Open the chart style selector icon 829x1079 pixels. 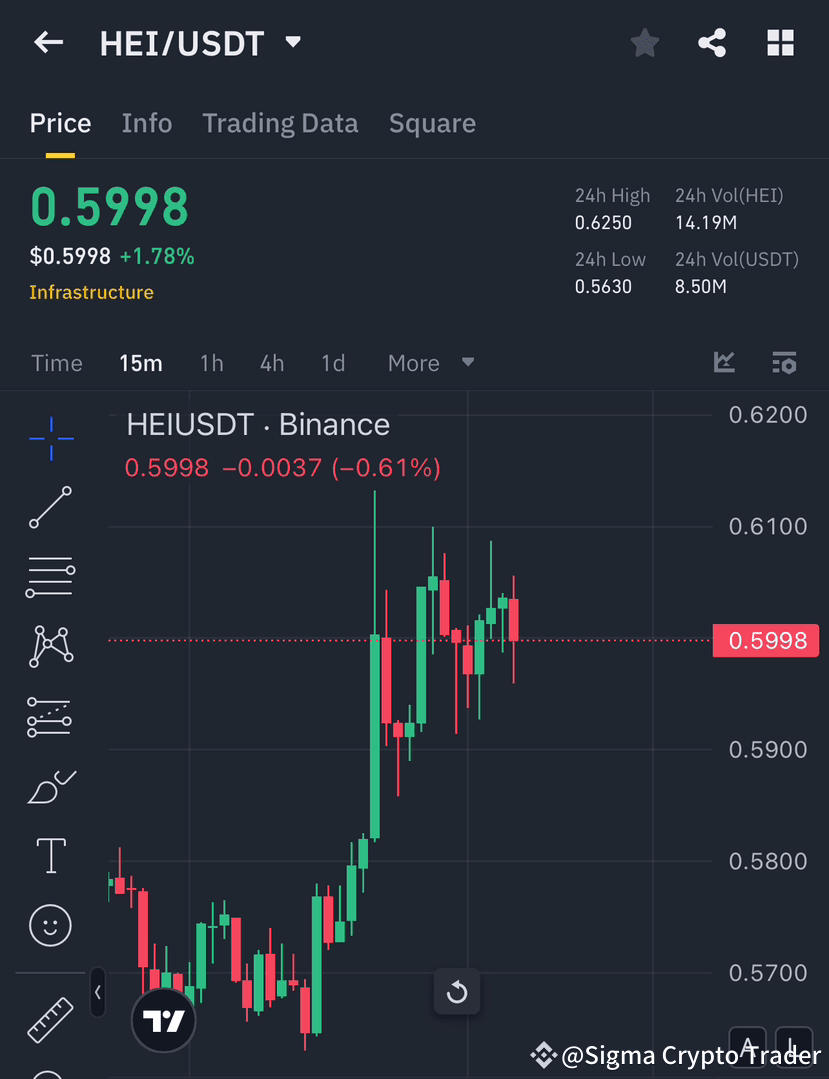723,363
